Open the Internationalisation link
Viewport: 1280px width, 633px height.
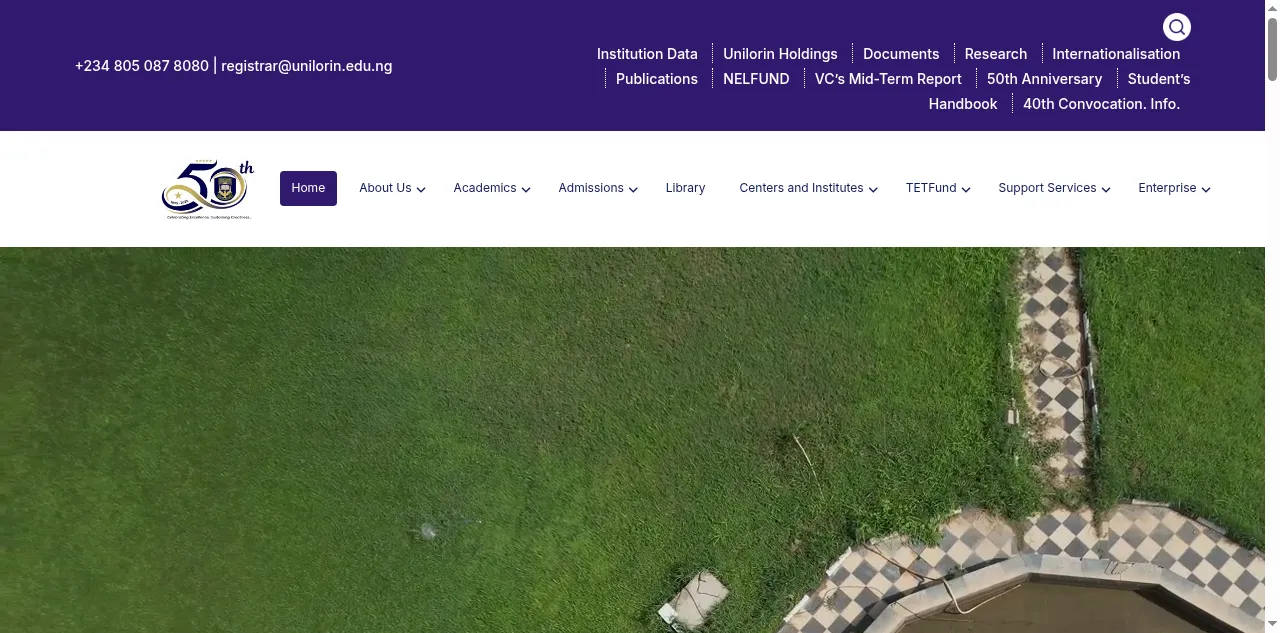point(1116,54)
